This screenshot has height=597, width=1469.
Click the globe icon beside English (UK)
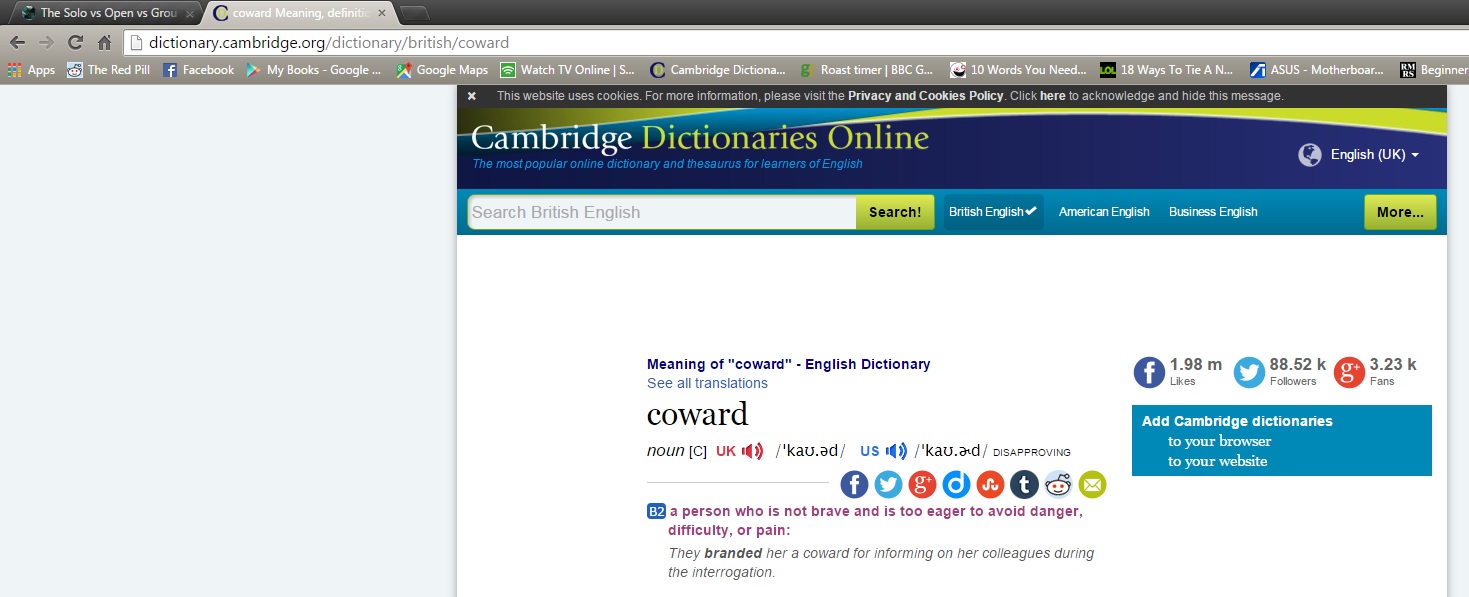pyautogui.click(x=1310, y=155)
